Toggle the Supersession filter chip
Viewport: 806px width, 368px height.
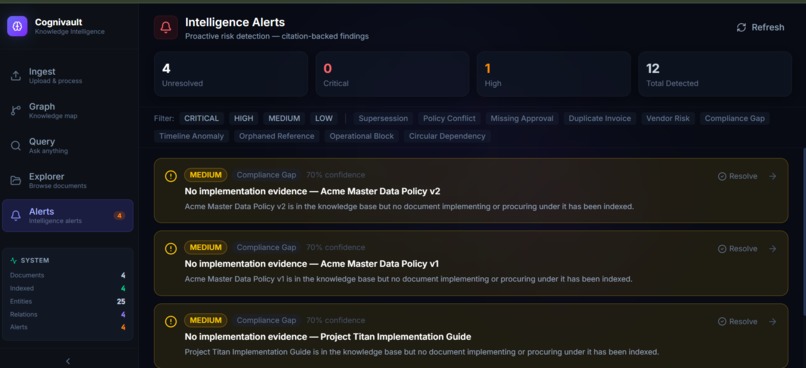[x=383, y=118]
